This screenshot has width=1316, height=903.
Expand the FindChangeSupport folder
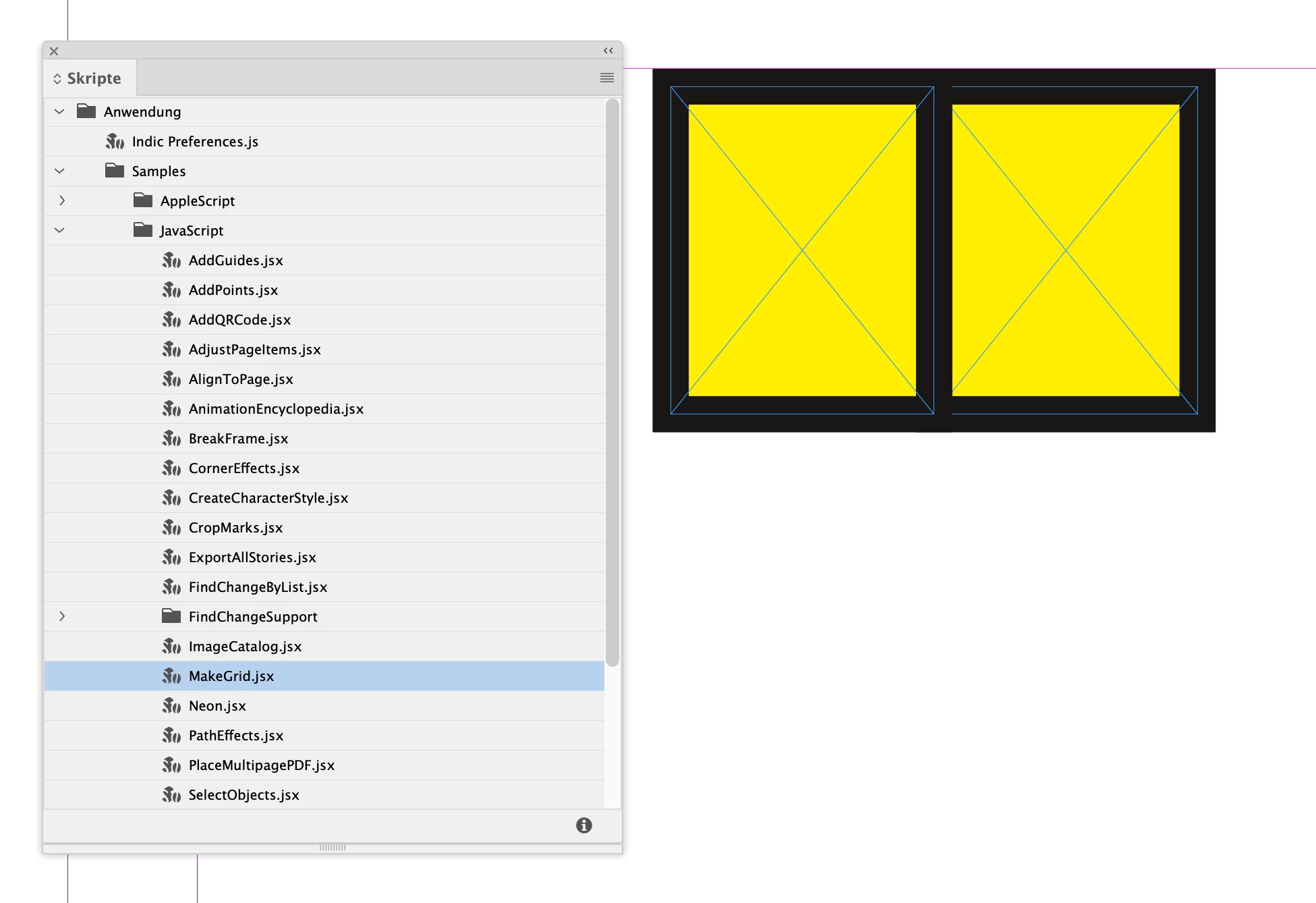click(61, 616)
